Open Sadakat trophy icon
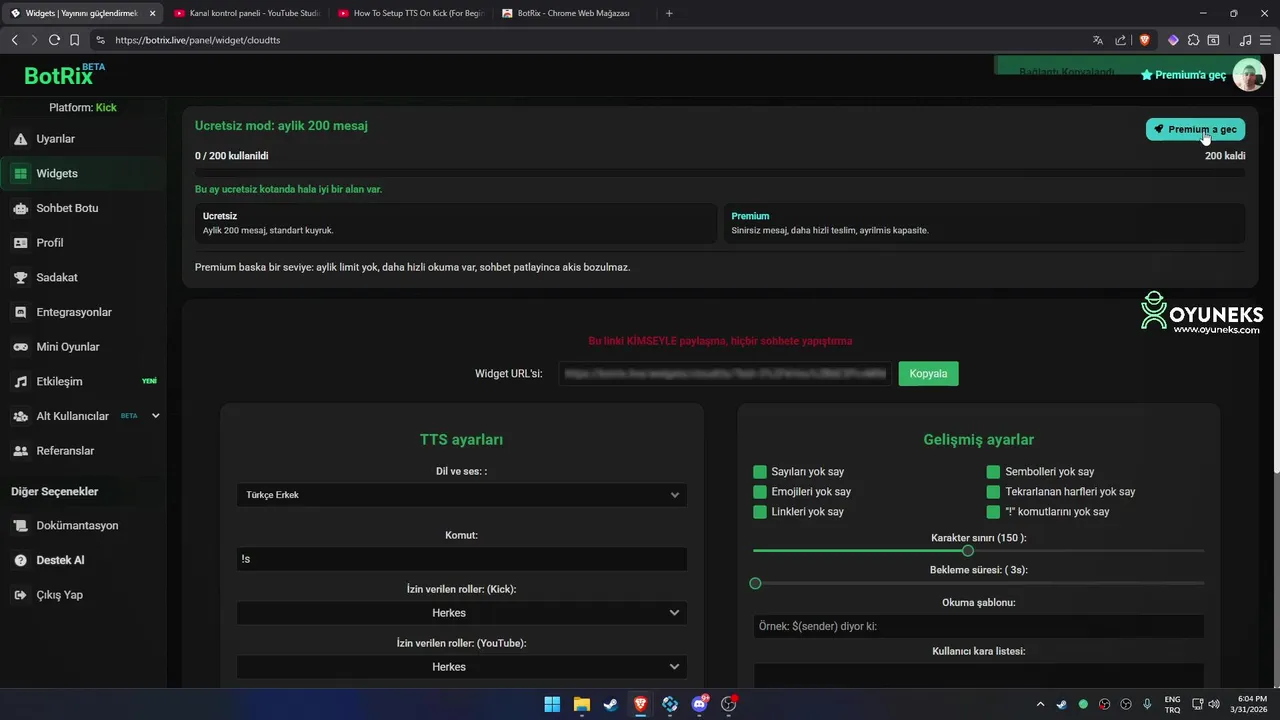This screenshot has height=720, width=1280. pos(20,277)
